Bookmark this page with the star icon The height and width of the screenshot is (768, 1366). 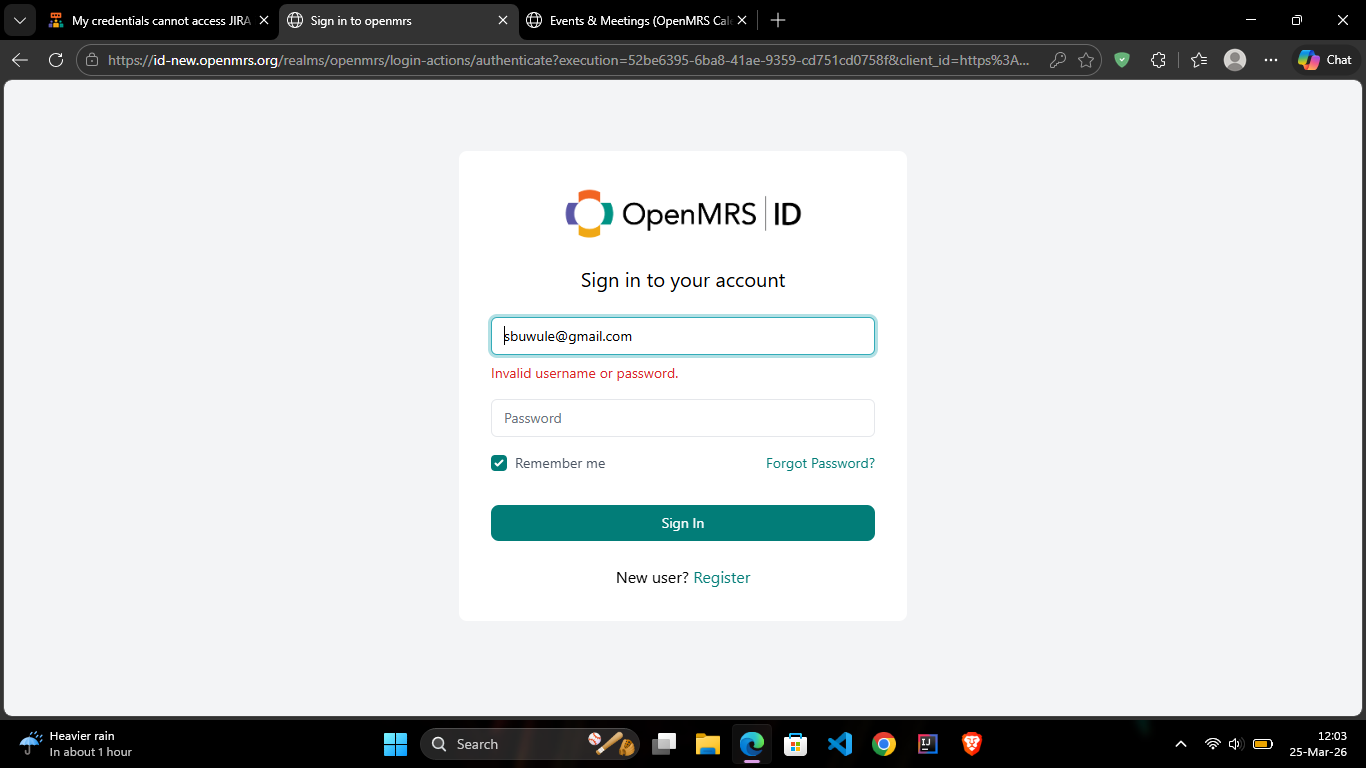(1086, 60)
